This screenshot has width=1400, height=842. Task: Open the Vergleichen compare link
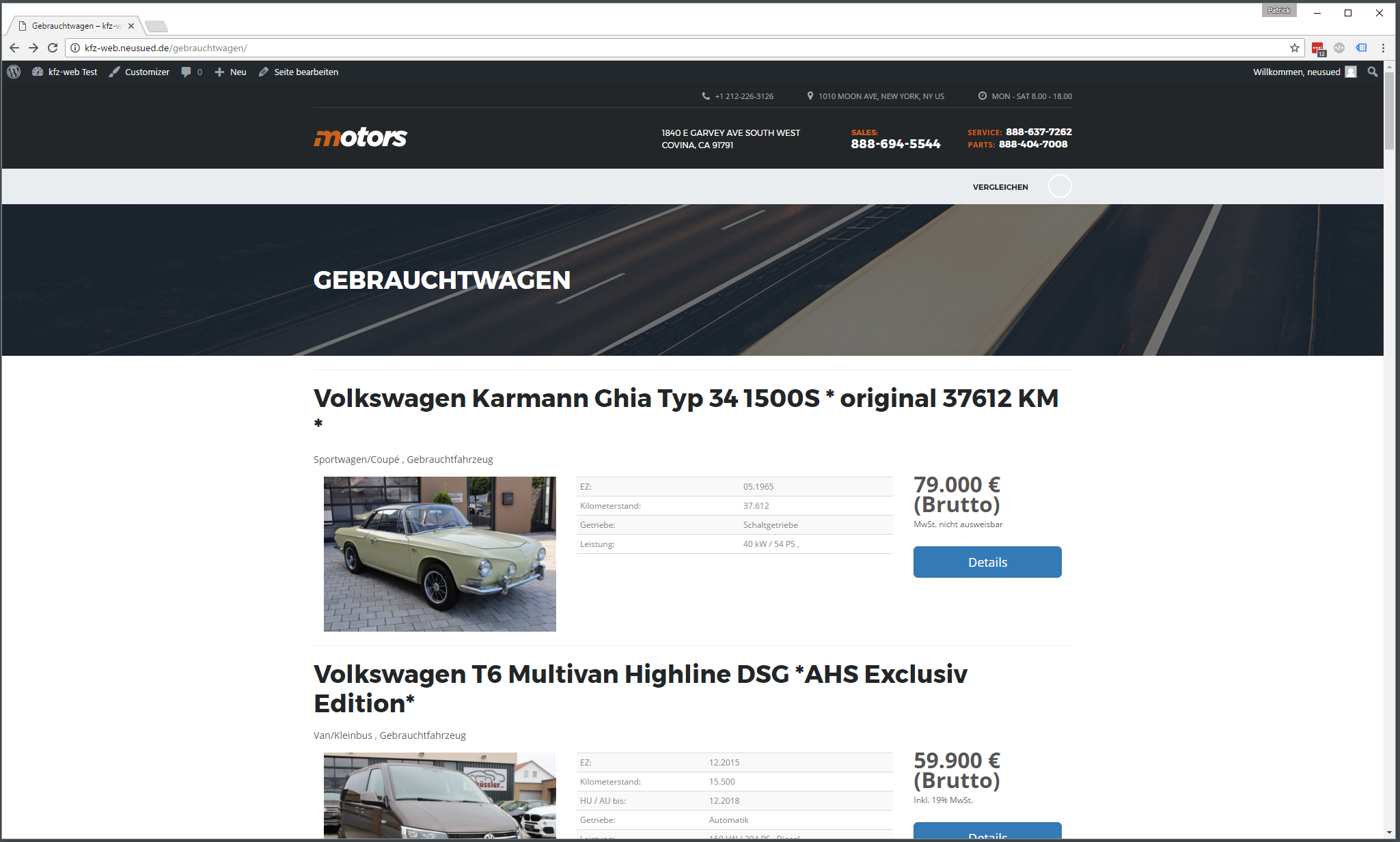pyautogui.click(x=1000, y=187)
